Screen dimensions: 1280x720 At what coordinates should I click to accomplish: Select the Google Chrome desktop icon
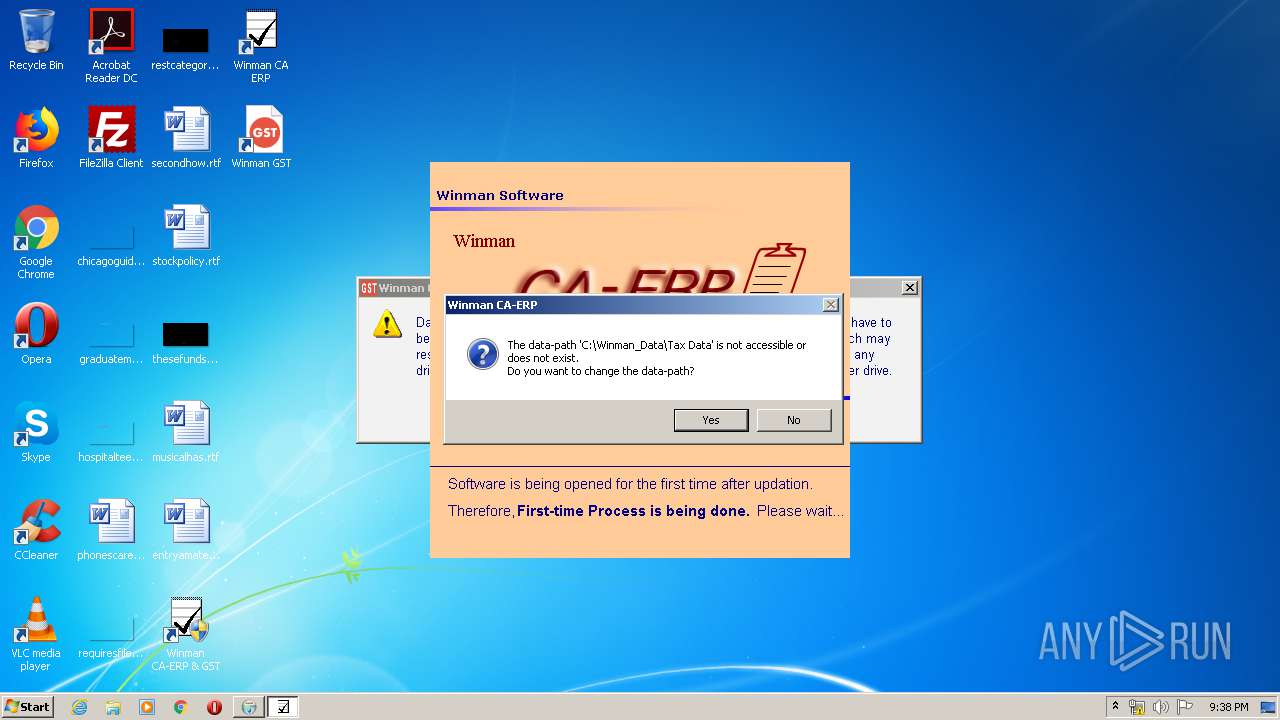[x=36, y=242]
